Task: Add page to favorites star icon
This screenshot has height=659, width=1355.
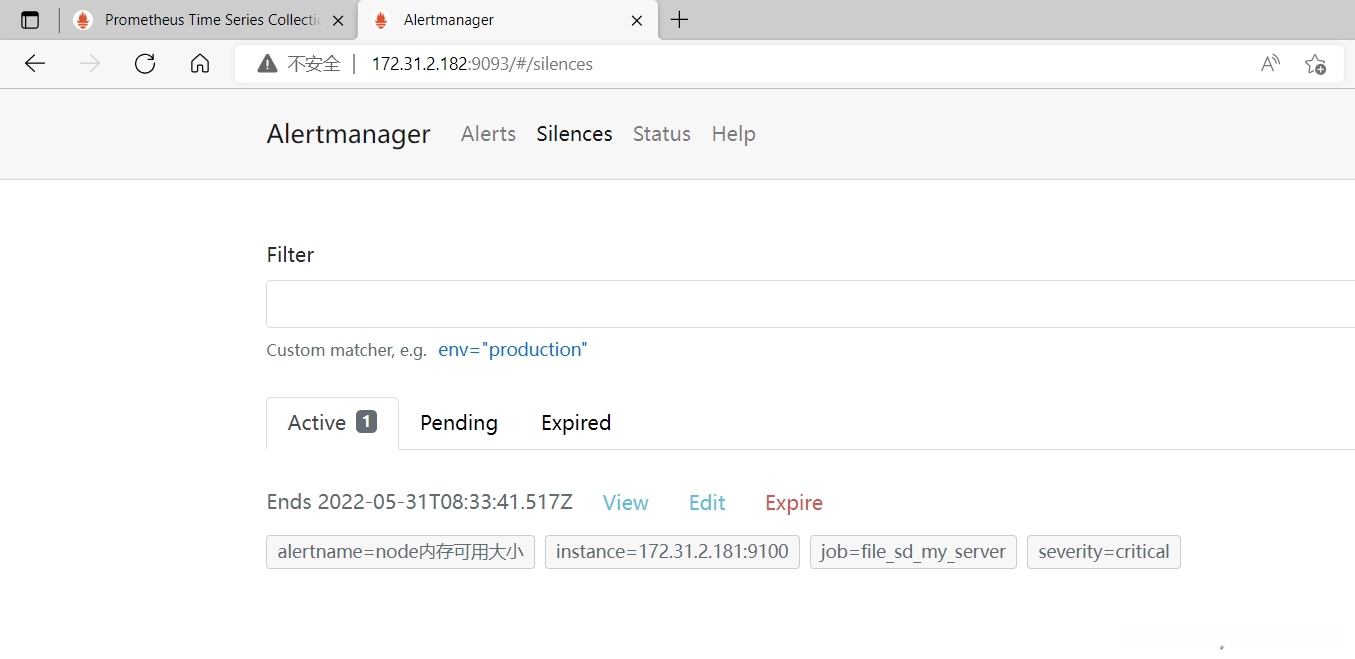Action: pyautogui.click(x=1315, y=64)
